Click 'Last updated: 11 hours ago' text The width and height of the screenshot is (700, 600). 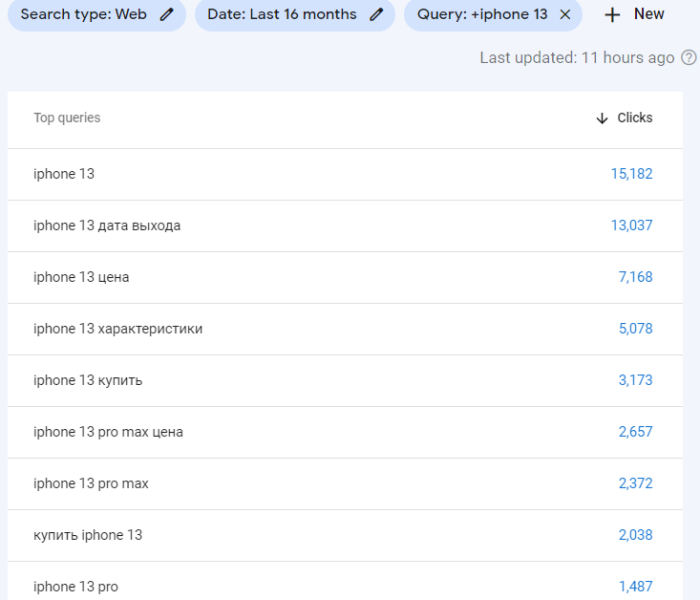[x=577, y=58]
